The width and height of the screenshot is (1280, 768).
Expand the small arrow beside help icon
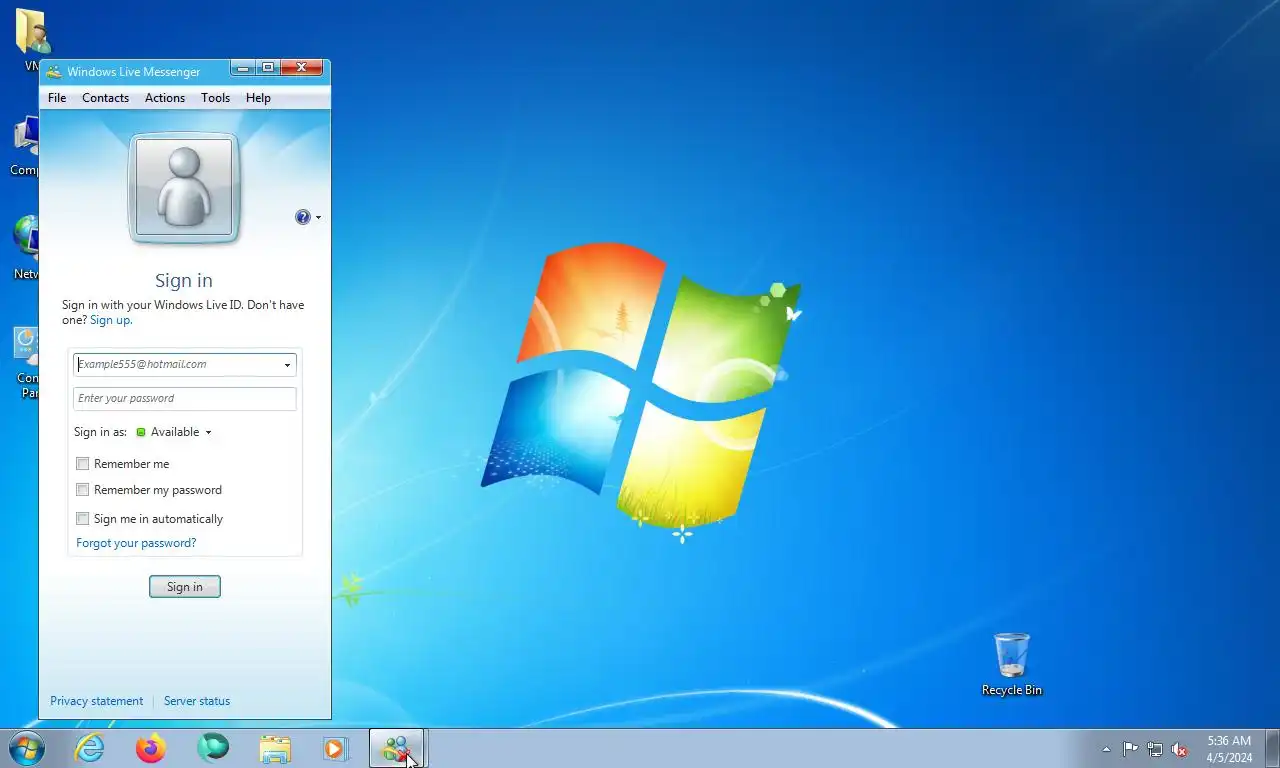(x=318, y=217)
